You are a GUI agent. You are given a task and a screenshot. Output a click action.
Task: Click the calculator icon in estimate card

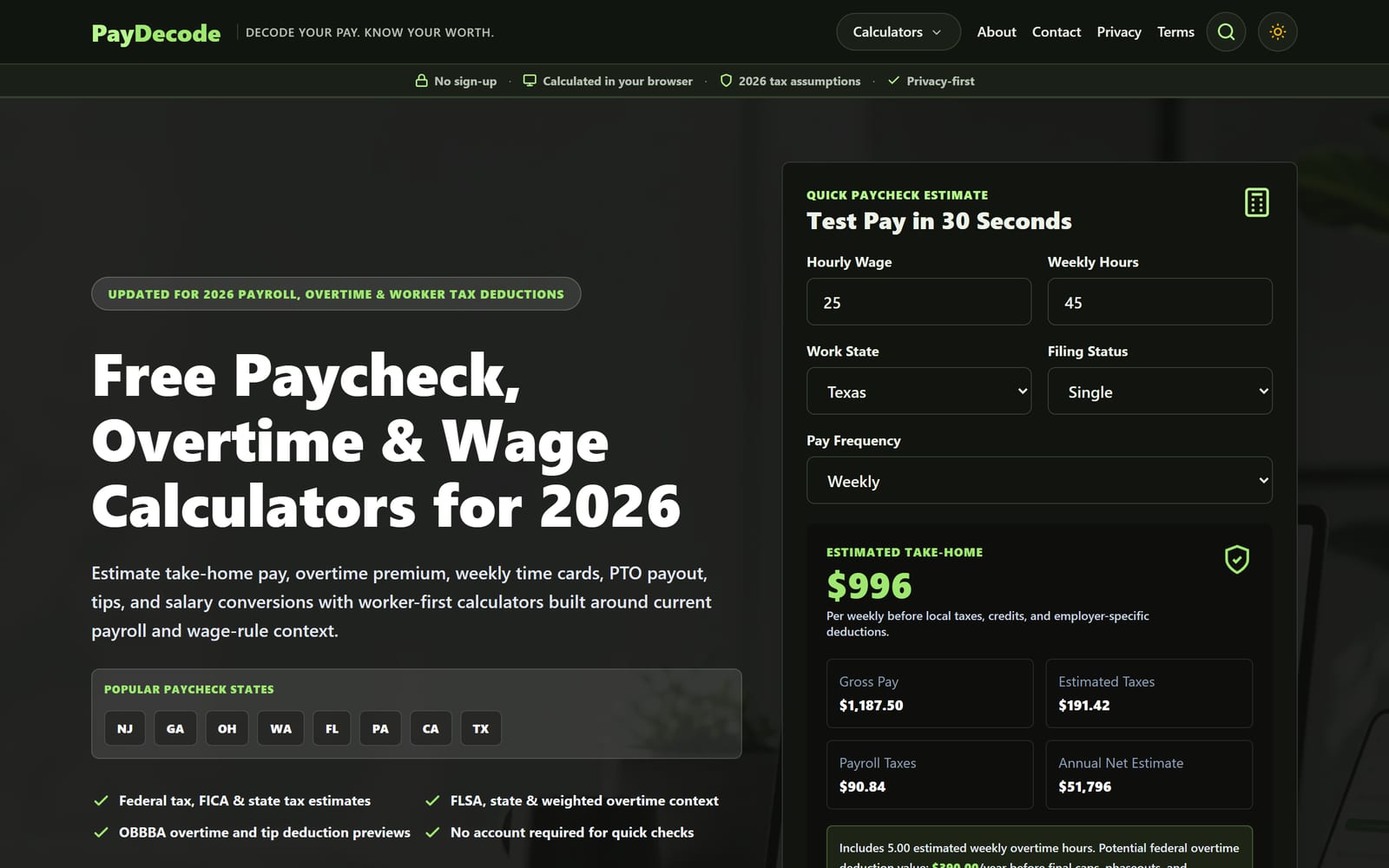(x=1256, y=202)
